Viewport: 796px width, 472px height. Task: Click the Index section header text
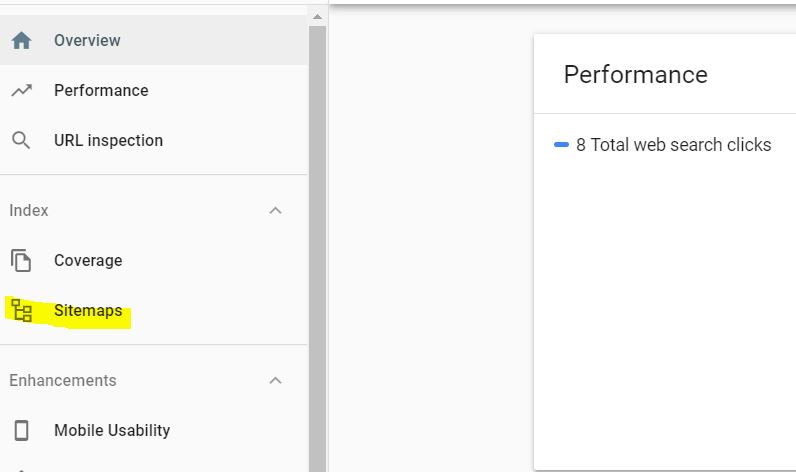click(29, 211)
